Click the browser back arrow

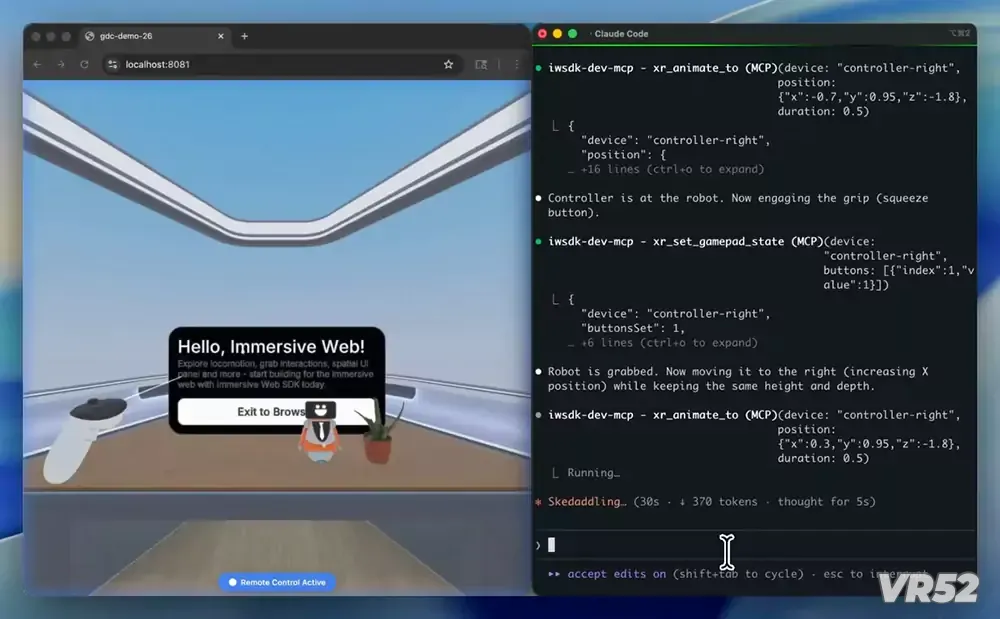coord(37,64)
